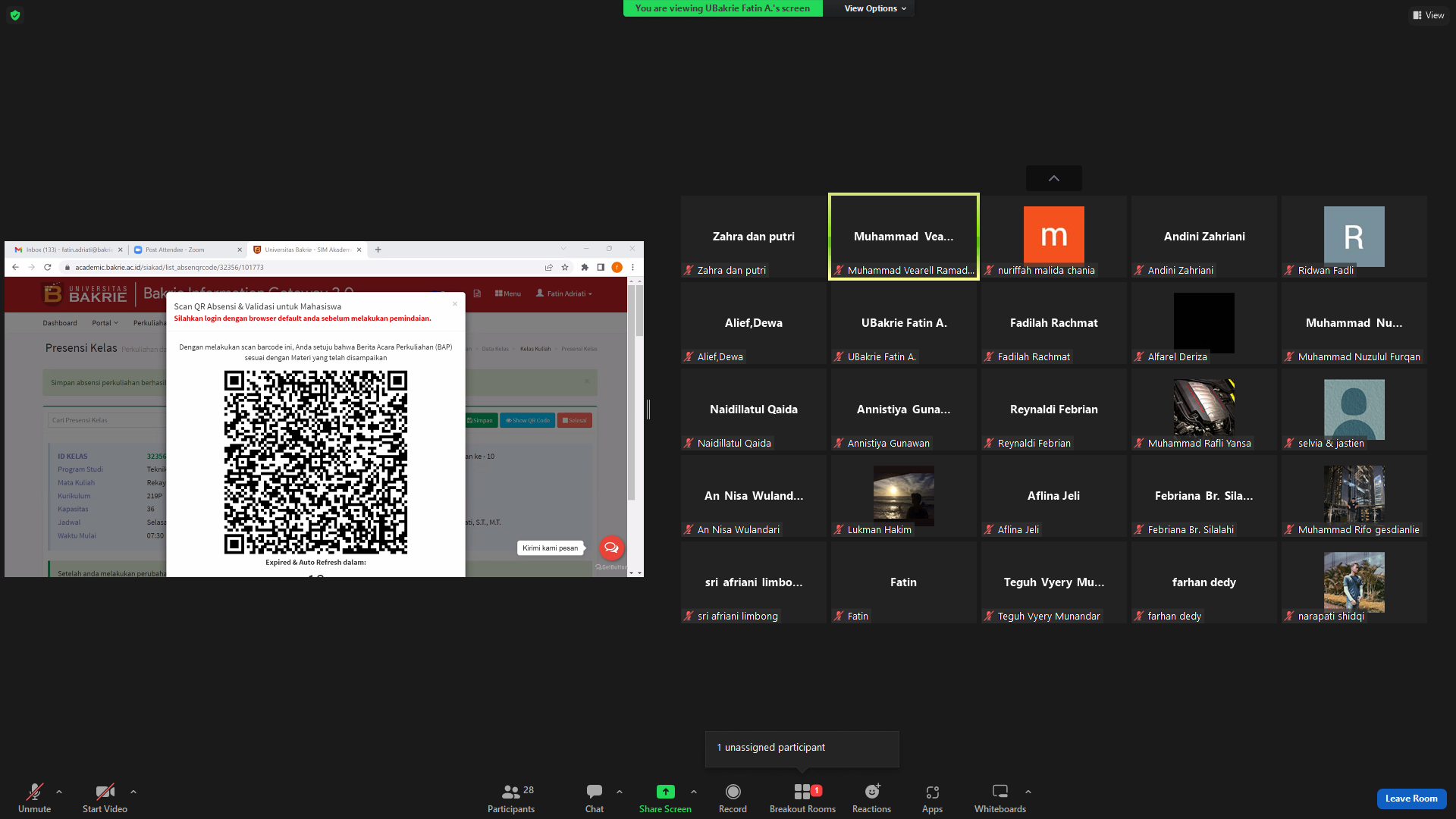Click the share page icon in address bar
Image resolution: width=1456 pixels, height=819 pixels.
pyautogui.click(x=549, y=267)
